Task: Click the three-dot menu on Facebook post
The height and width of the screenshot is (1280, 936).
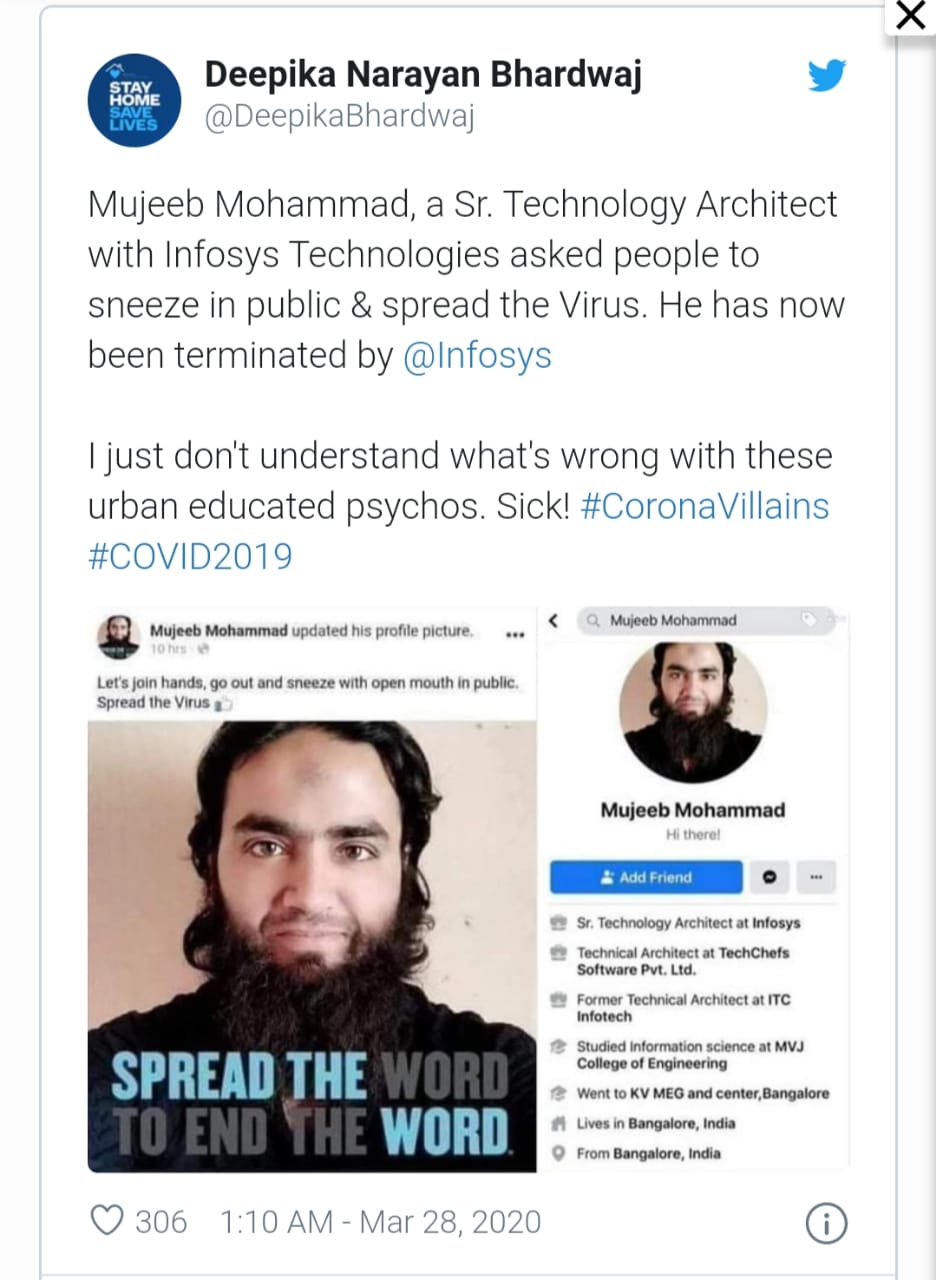Action: (516, 634)
